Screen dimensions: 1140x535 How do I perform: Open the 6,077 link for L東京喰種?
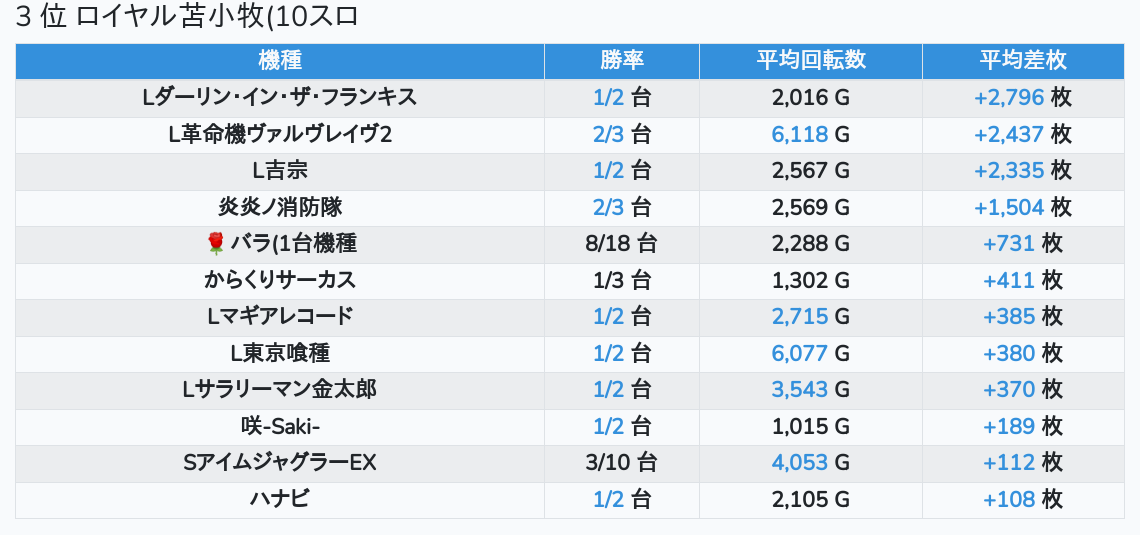pyautogui.click(x=800, y=353)
